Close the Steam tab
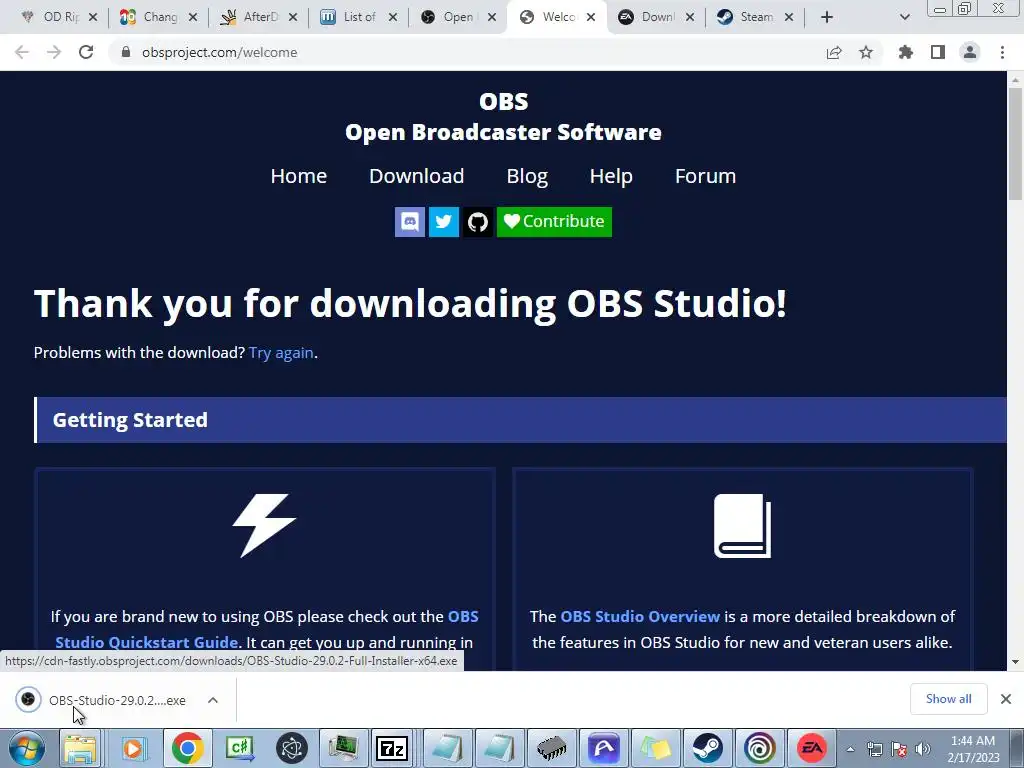Image resolution: width=1024 pixels, height=768 pixels. tap(789, 18)
